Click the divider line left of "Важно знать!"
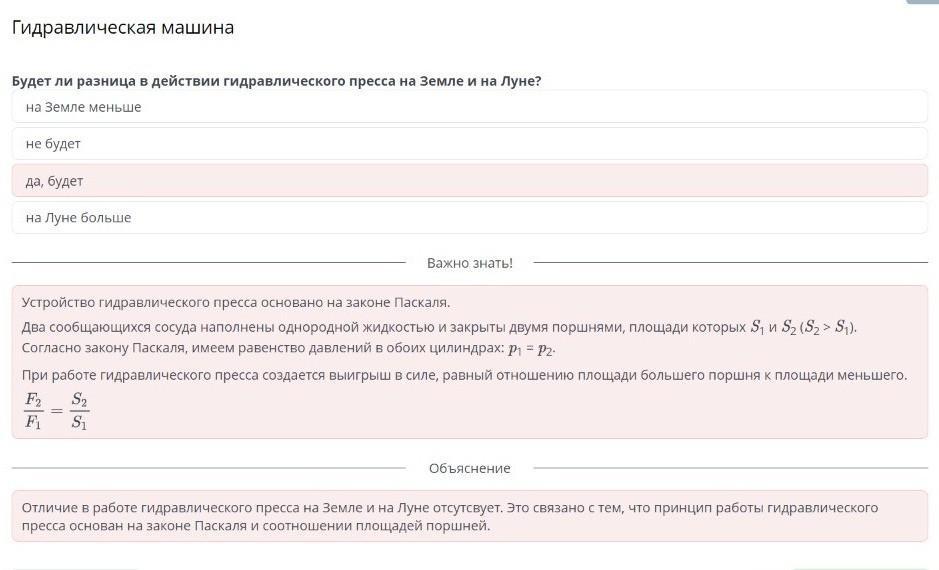 click(208, 263)
